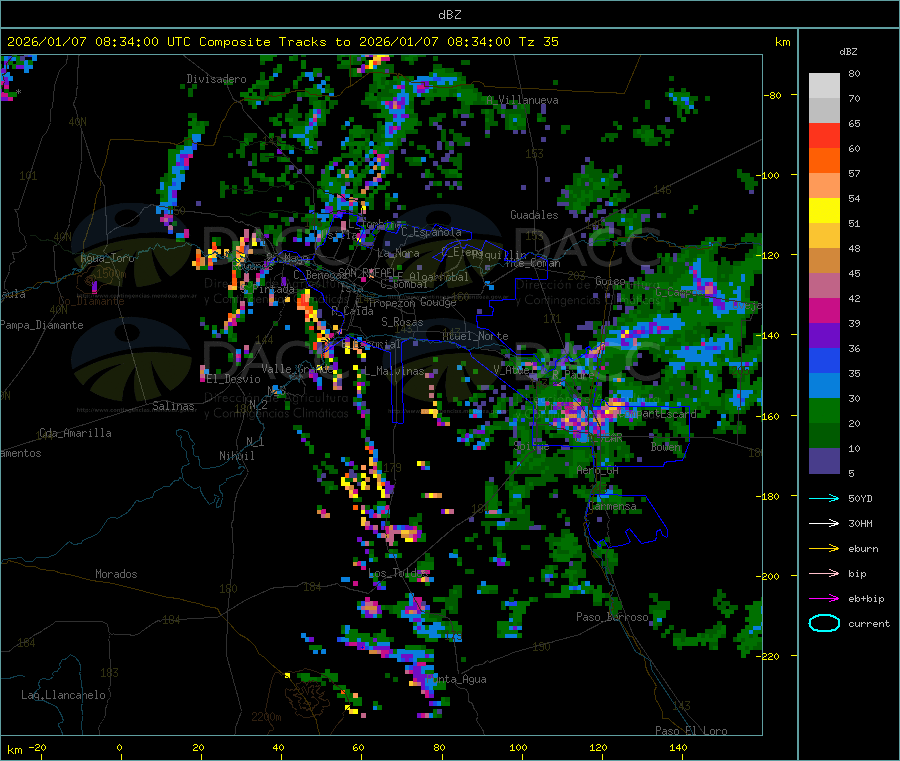
Task: Click the 'Goico' map label
Action: pos(610,281)
